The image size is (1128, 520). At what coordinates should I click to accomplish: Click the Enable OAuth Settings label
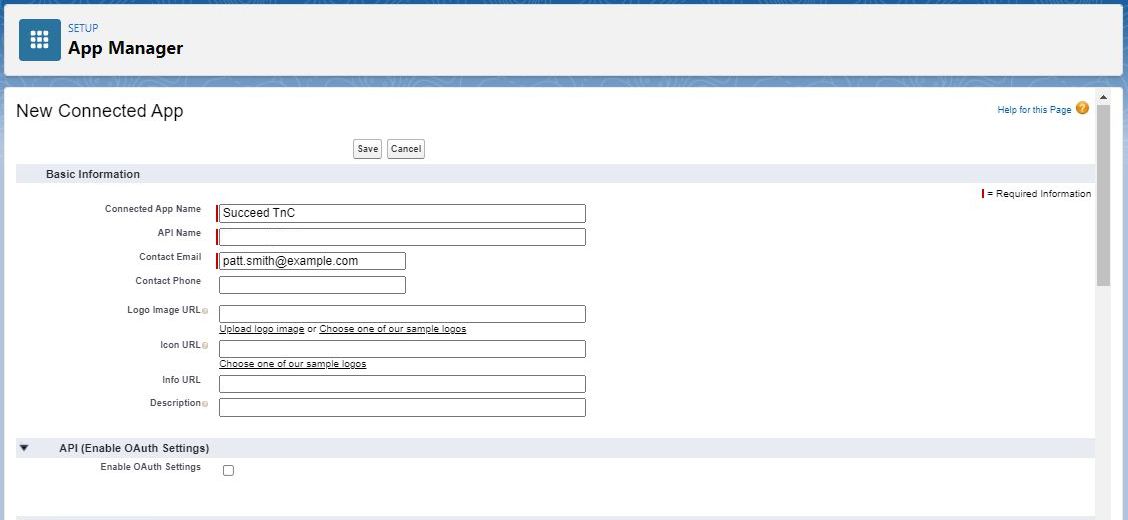(150, 467)
